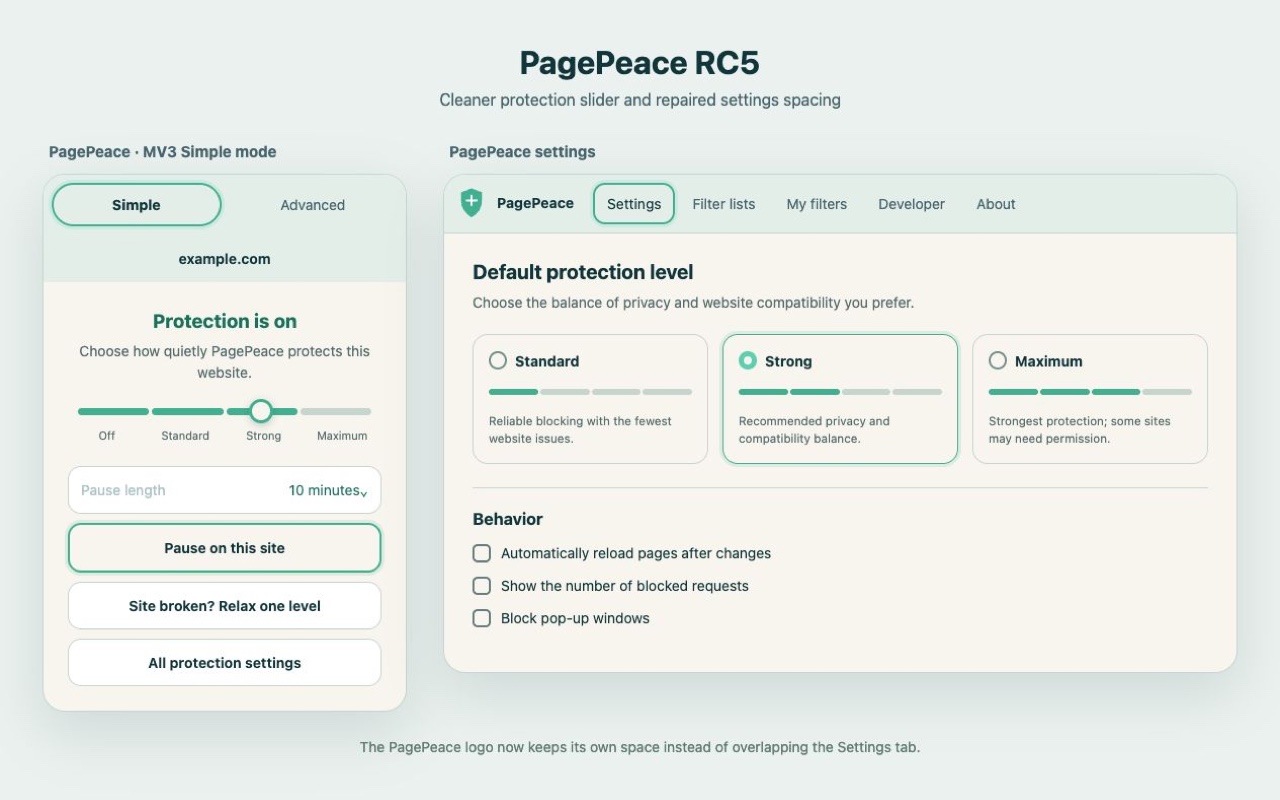Toggle show the number of blocked requests
1280x800 pixels.
click(482, 586)
